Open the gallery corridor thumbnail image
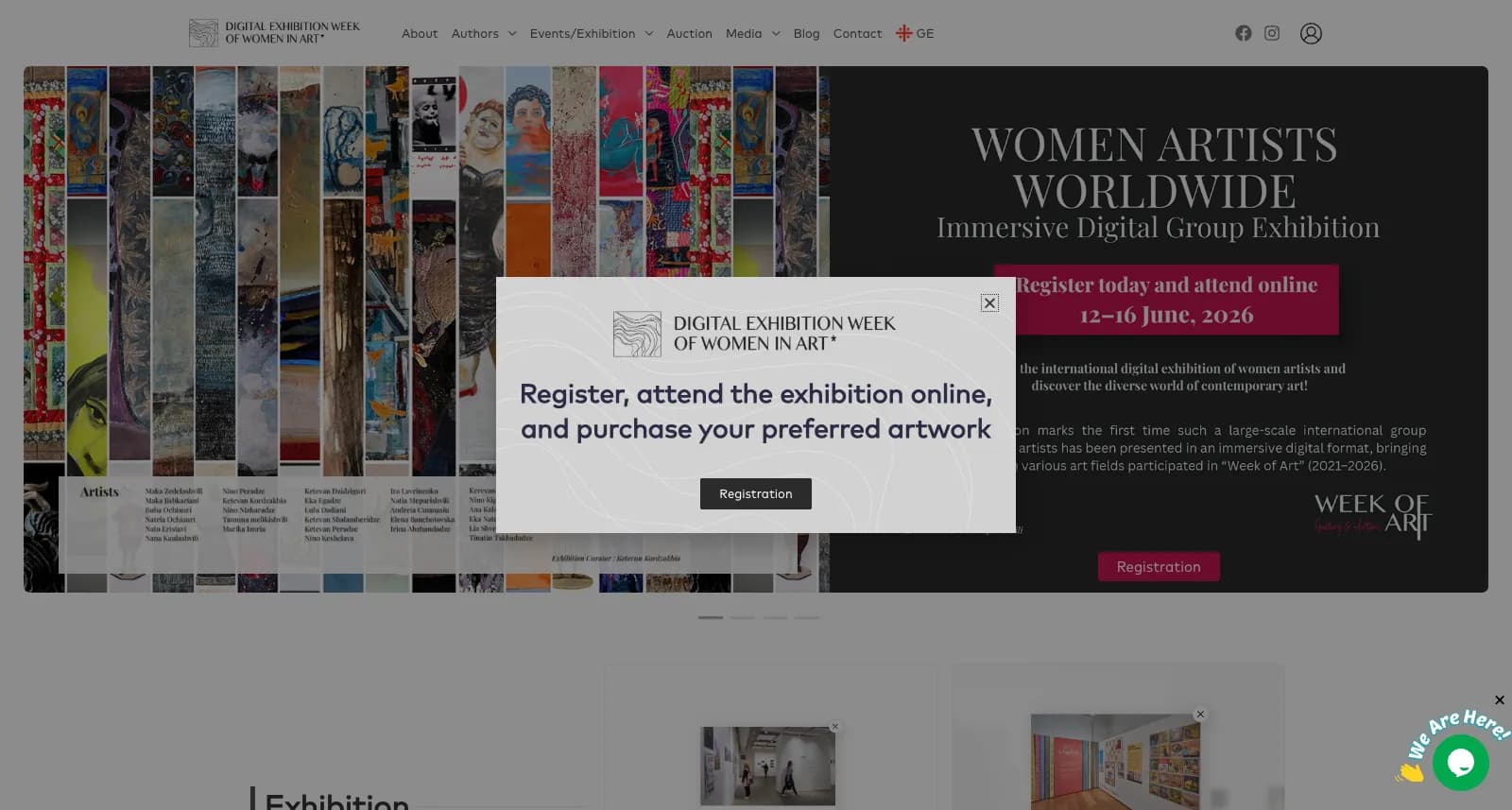1512x810 pixels. tap(767, 767)
